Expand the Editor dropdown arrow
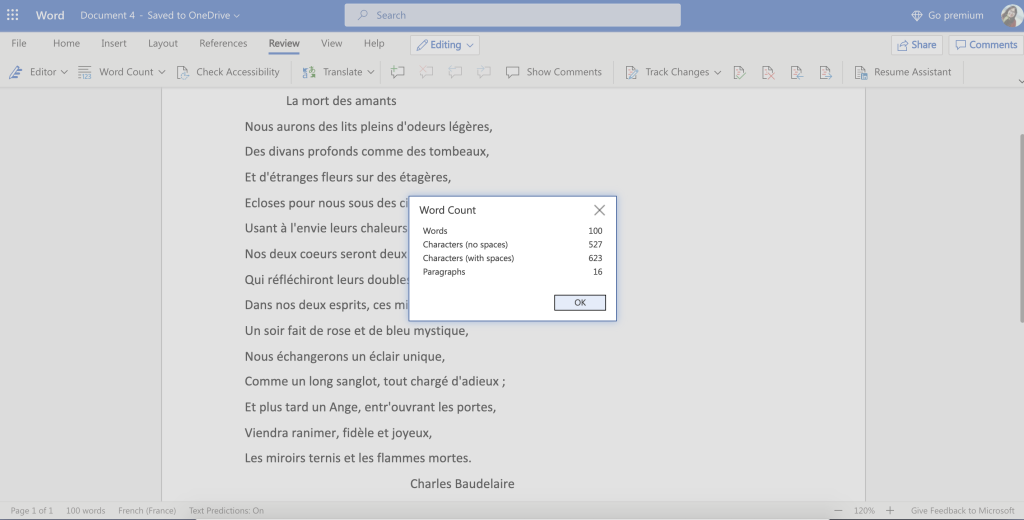Image resolution: width=1024 pixels, height=520 pixels. (64, 72)
